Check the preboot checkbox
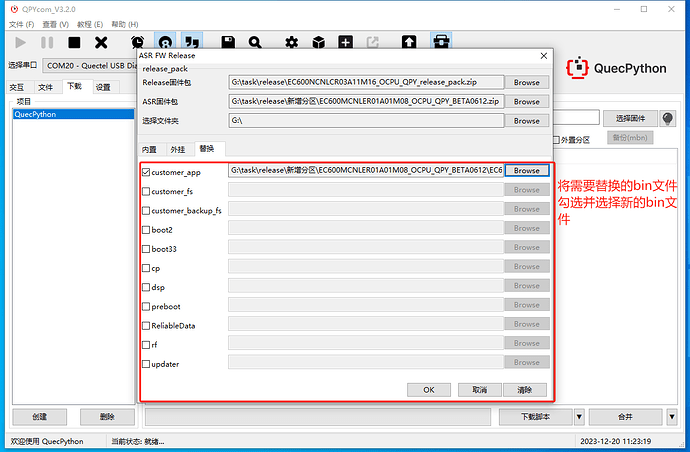This screenshot has width=690, height=452. coord(146,306)
